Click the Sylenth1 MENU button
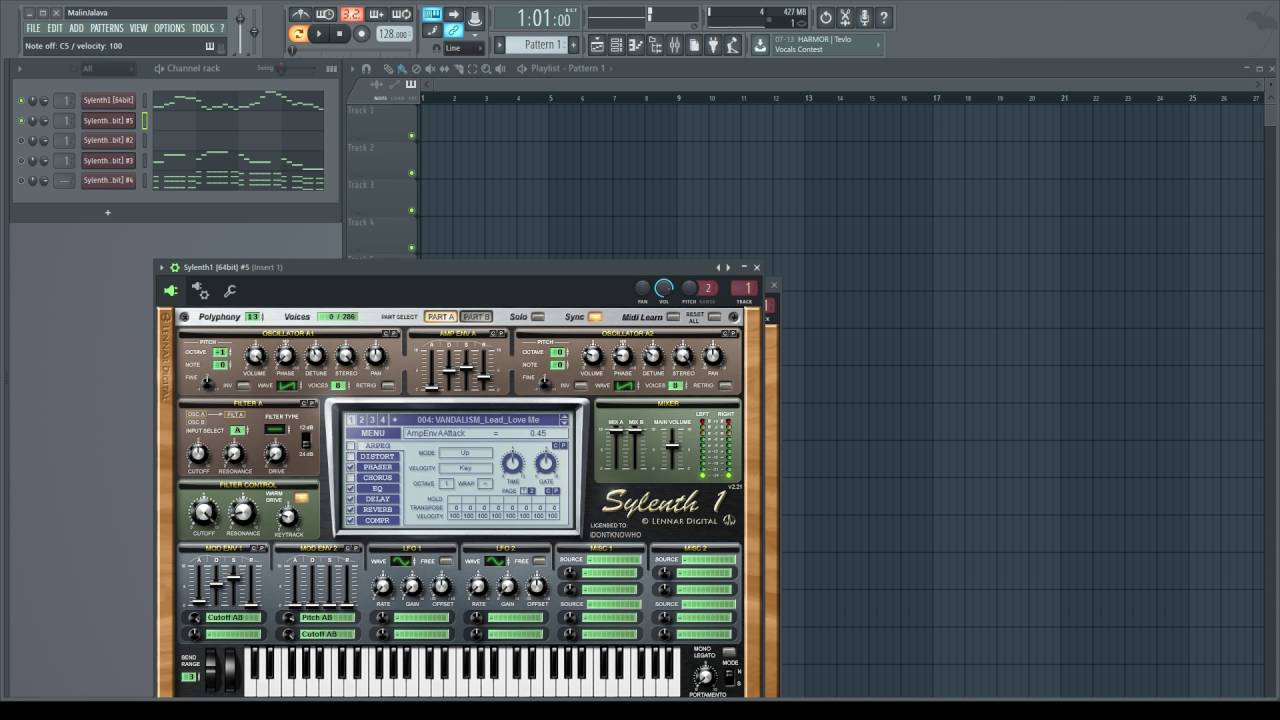 (372, 433)
